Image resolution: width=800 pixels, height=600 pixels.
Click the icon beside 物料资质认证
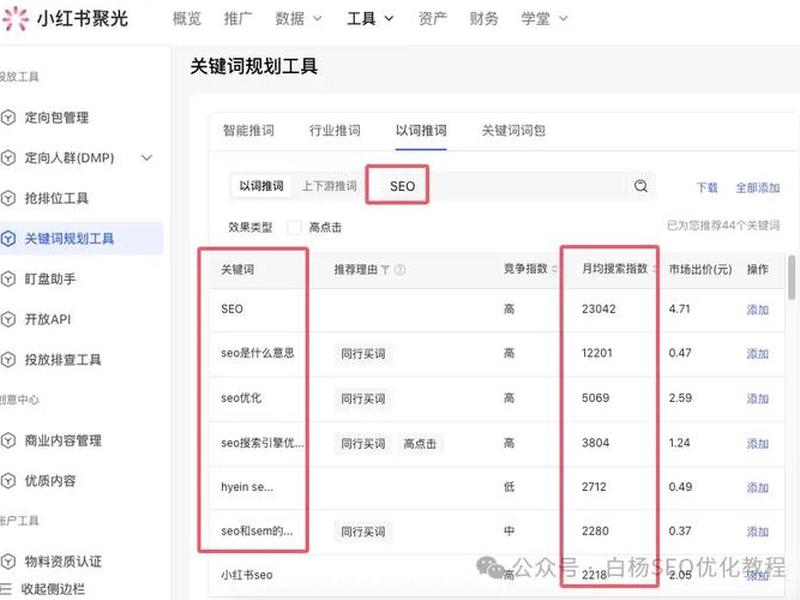[x=8, y=562]
